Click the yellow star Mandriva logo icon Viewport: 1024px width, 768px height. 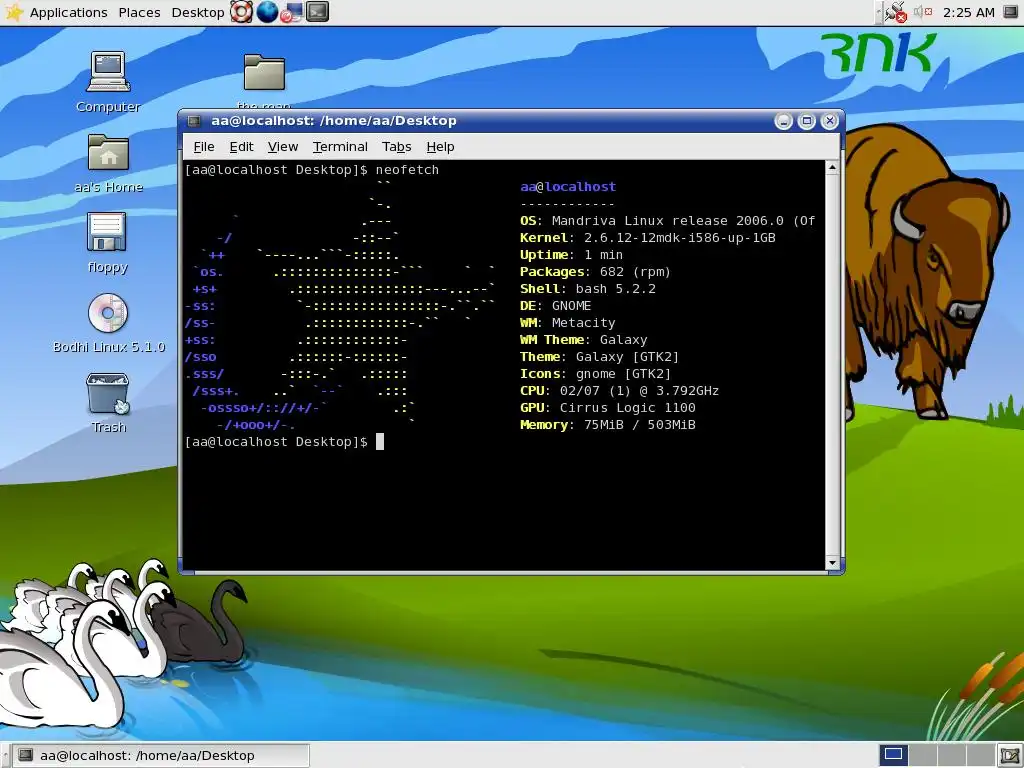pyautogui.click(x=13, y=12)
